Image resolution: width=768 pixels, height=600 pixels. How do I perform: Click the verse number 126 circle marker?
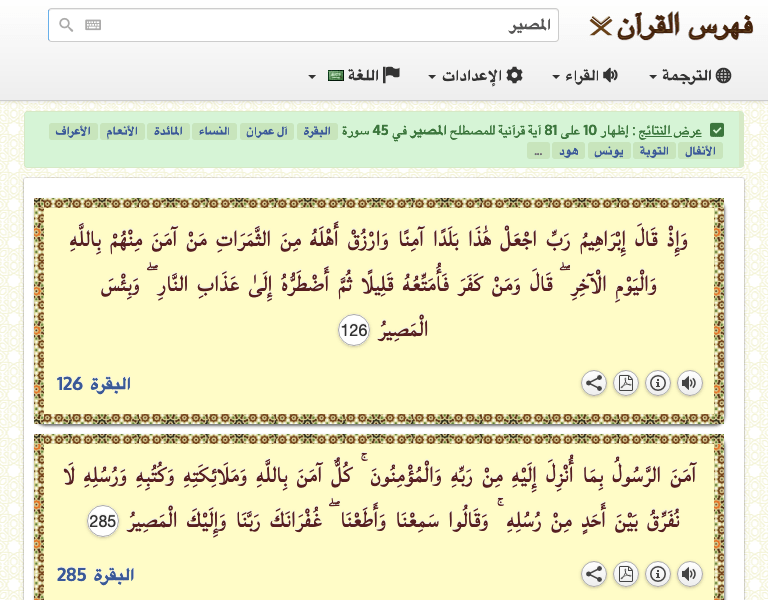coord(354,330)
